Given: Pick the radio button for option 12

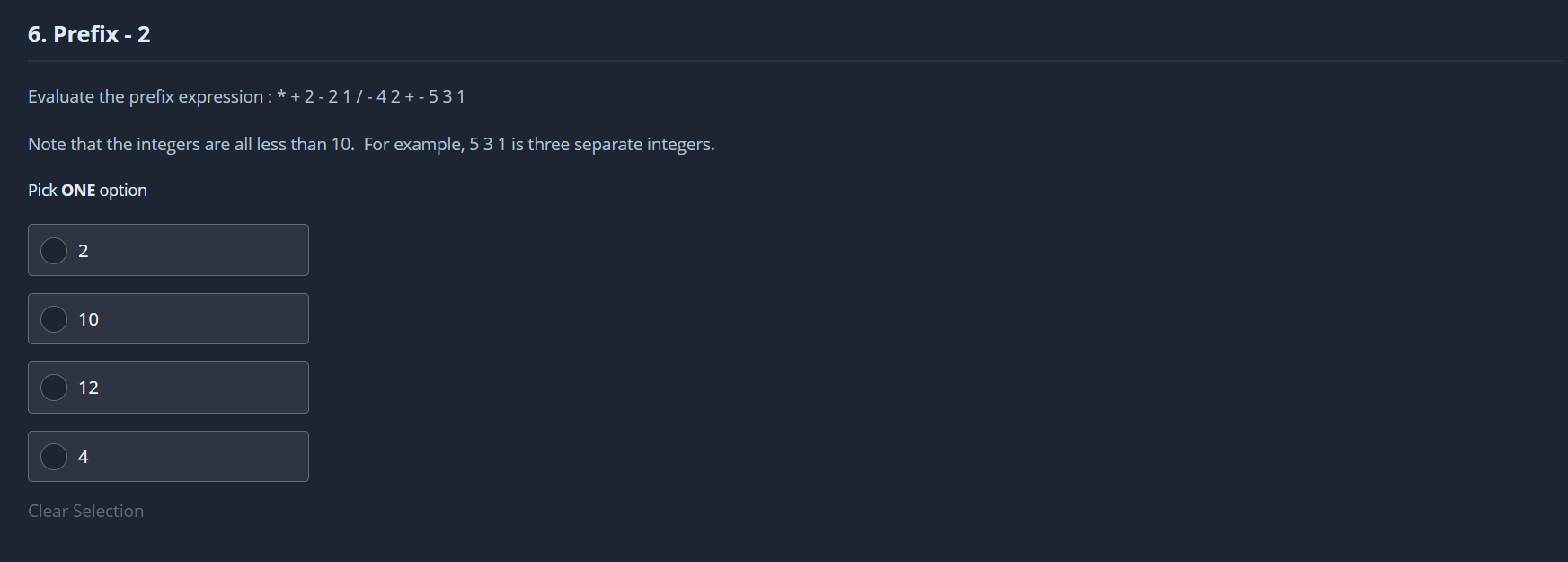Looking at the screenshot, I should [54, 388].
